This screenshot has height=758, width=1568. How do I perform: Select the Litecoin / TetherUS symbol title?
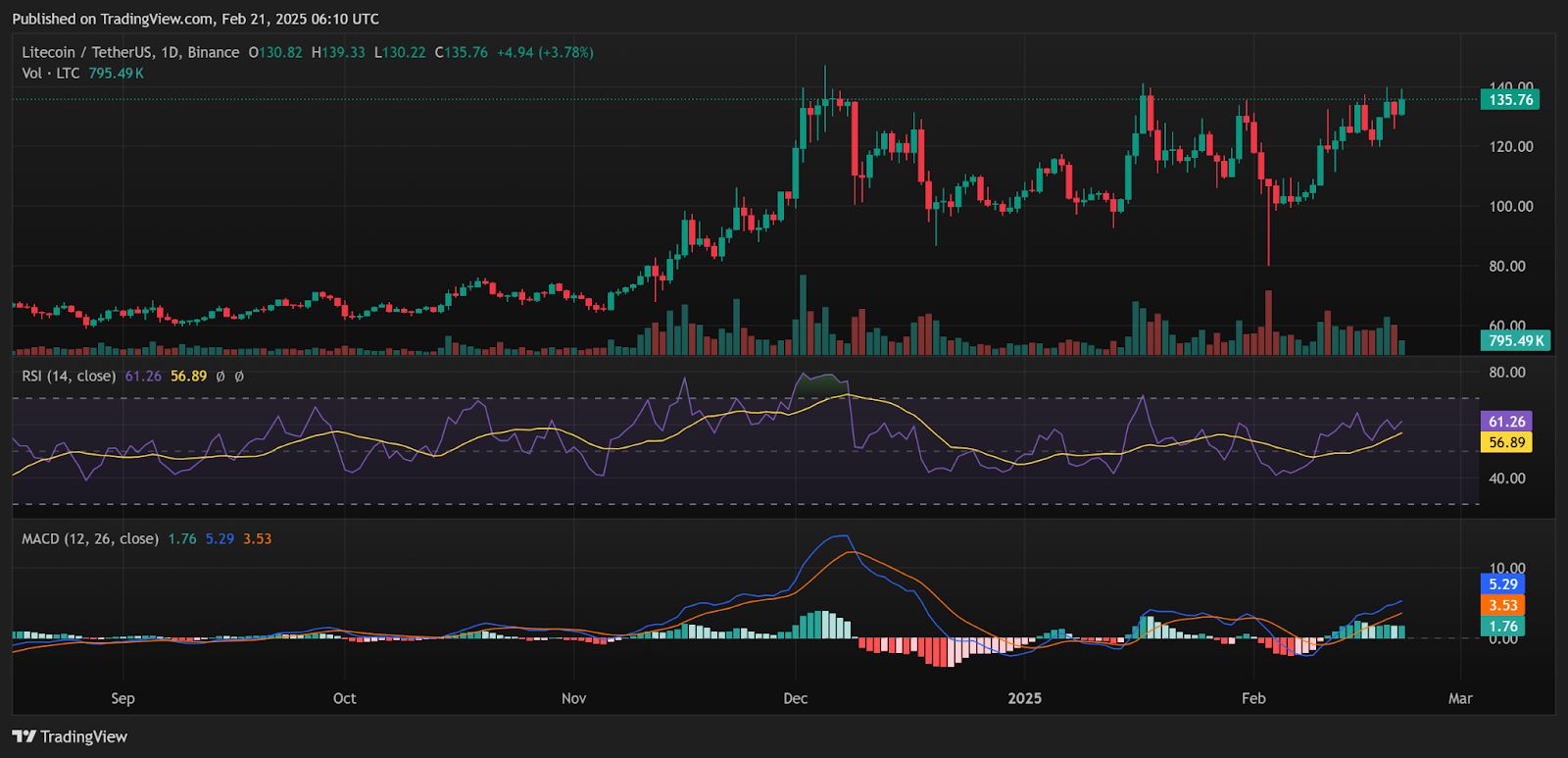coord(130,52)
